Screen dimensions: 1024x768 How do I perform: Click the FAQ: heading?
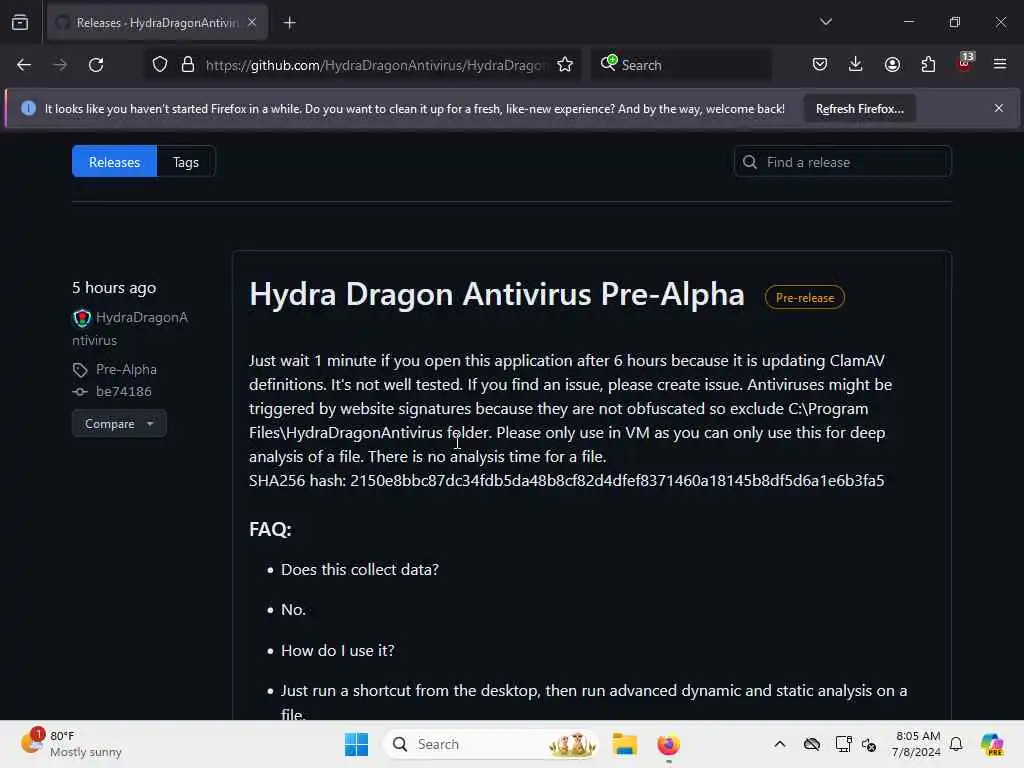click(270, 529)
